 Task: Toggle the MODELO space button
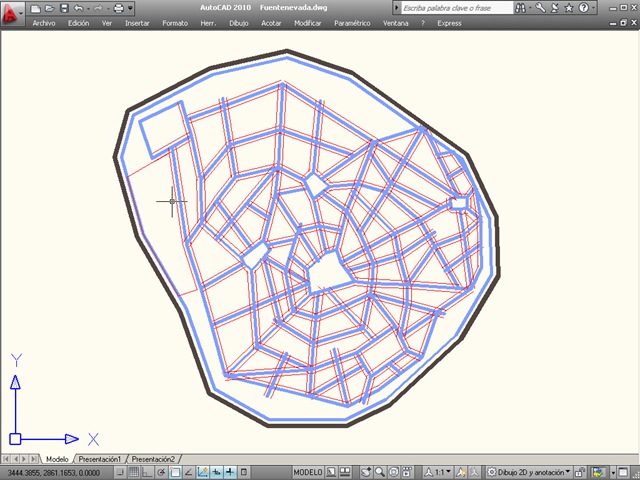[308, 472]
